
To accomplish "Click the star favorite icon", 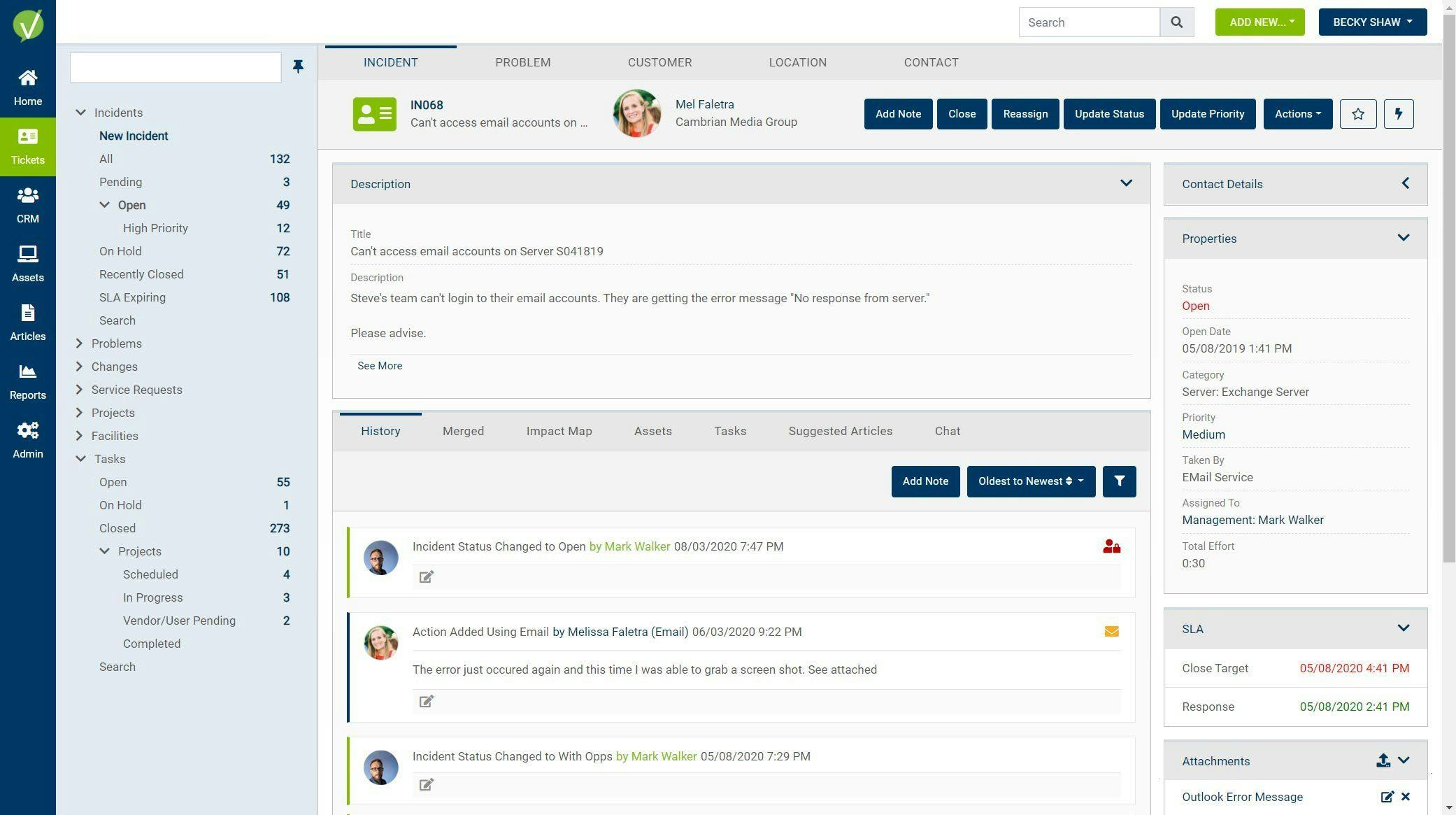I will pos(1357,114).
